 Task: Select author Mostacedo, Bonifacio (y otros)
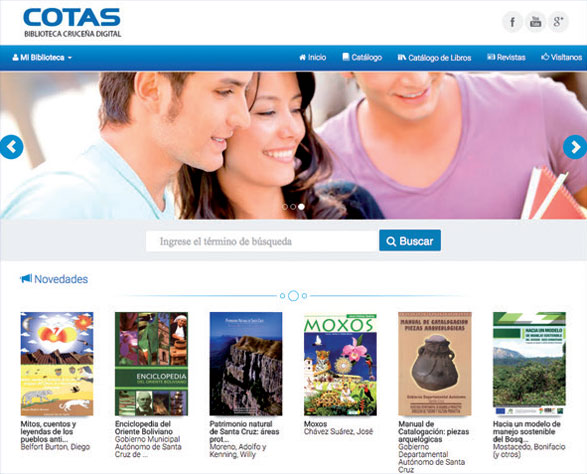point(529,451)
